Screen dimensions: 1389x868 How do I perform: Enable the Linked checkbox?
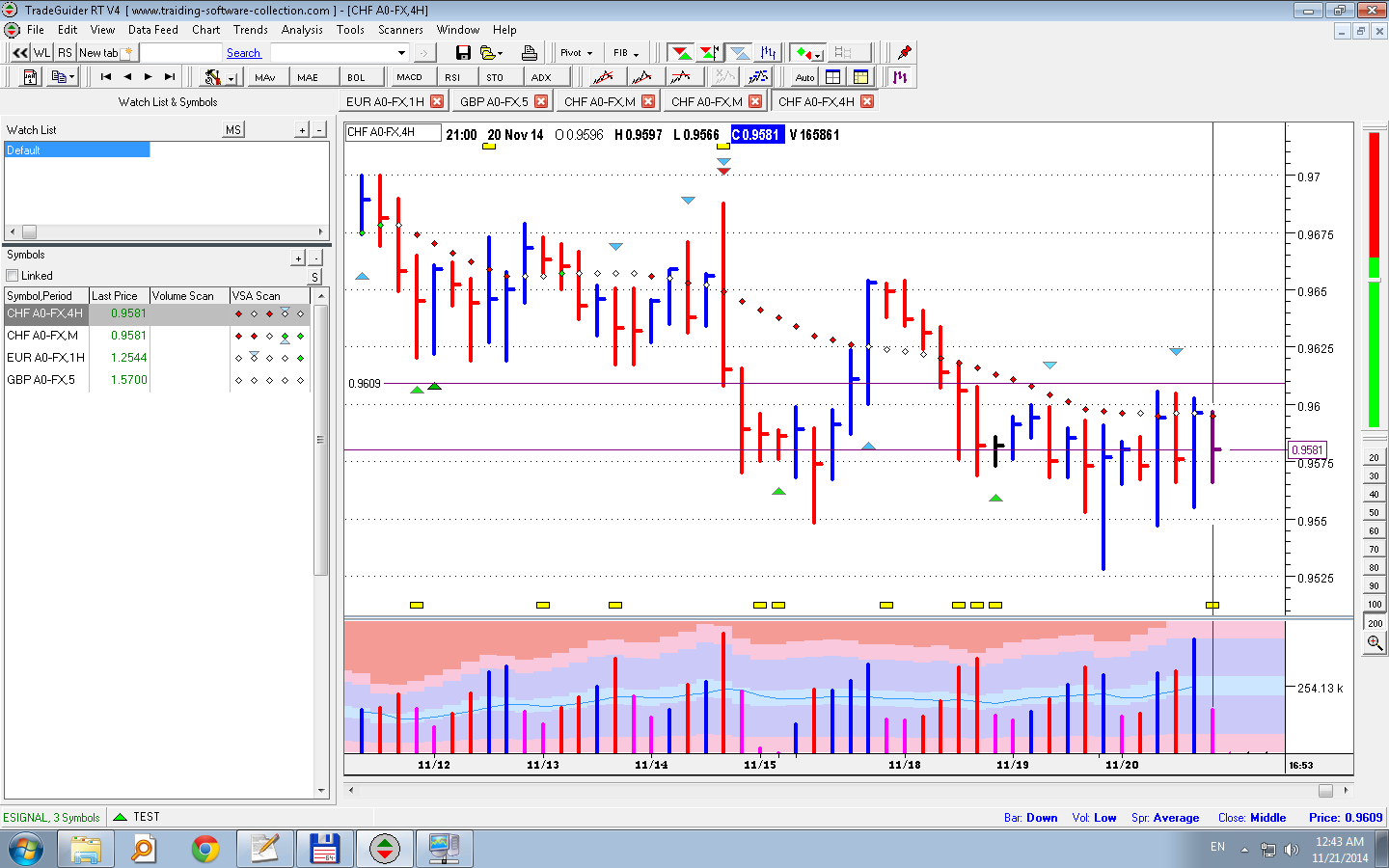(x=13, y=276)
